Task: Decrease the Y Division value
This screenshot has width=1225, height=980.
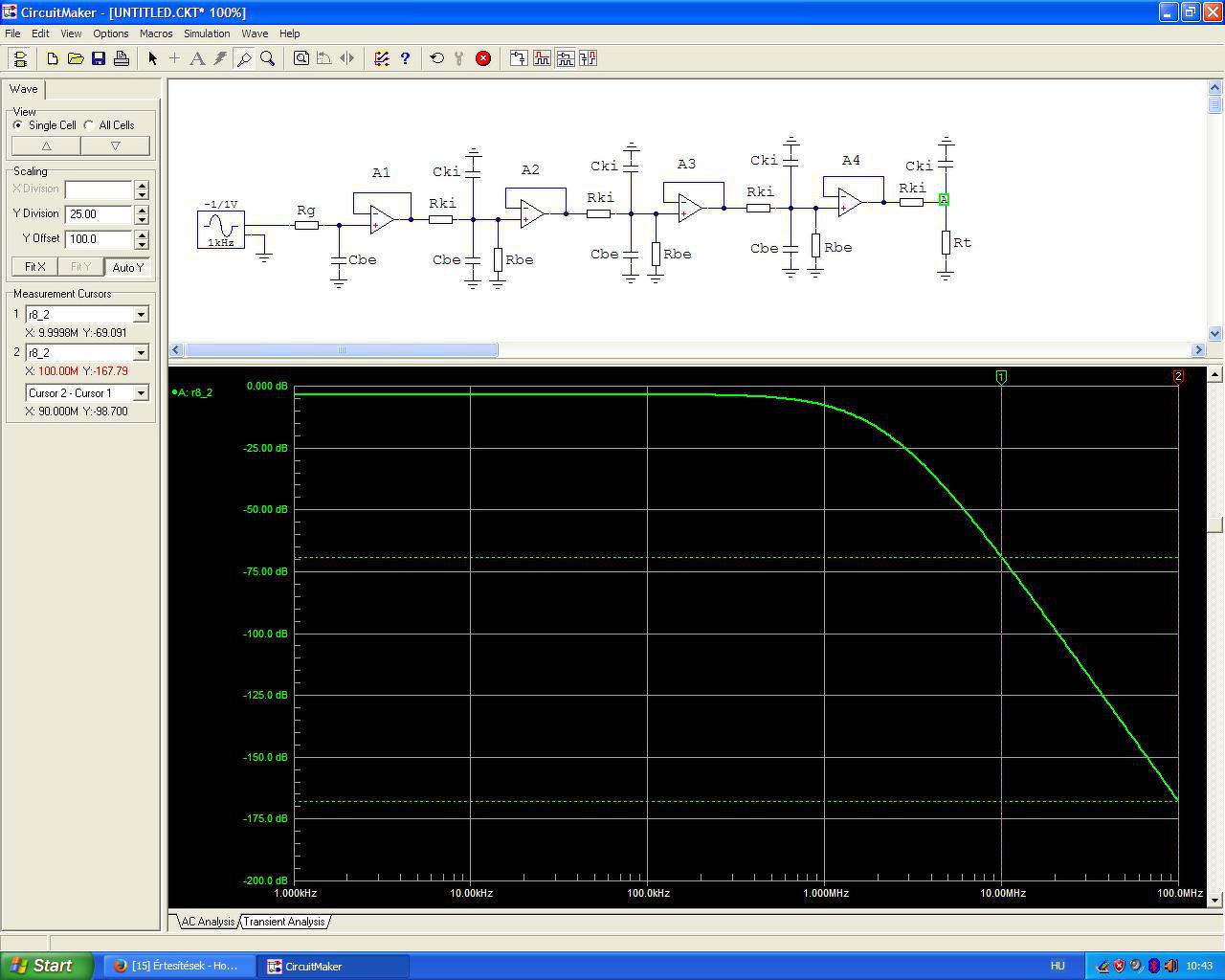Action: click(142, 219)
